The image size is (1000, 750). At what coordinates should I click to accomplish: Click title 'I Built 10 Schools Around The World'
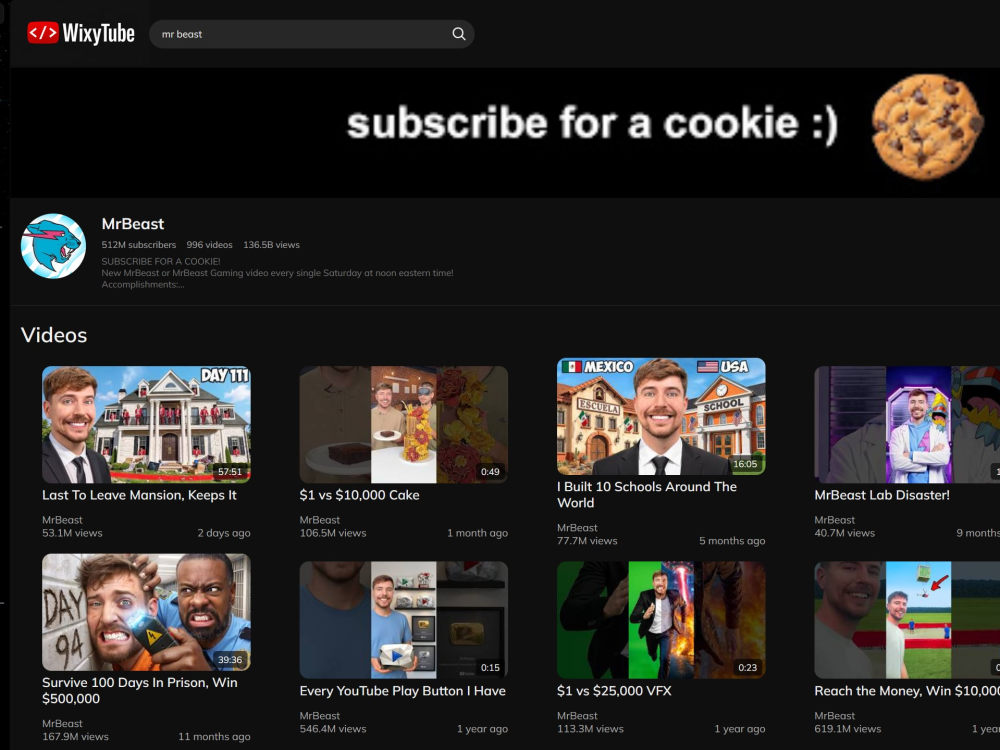click(647, 494)
